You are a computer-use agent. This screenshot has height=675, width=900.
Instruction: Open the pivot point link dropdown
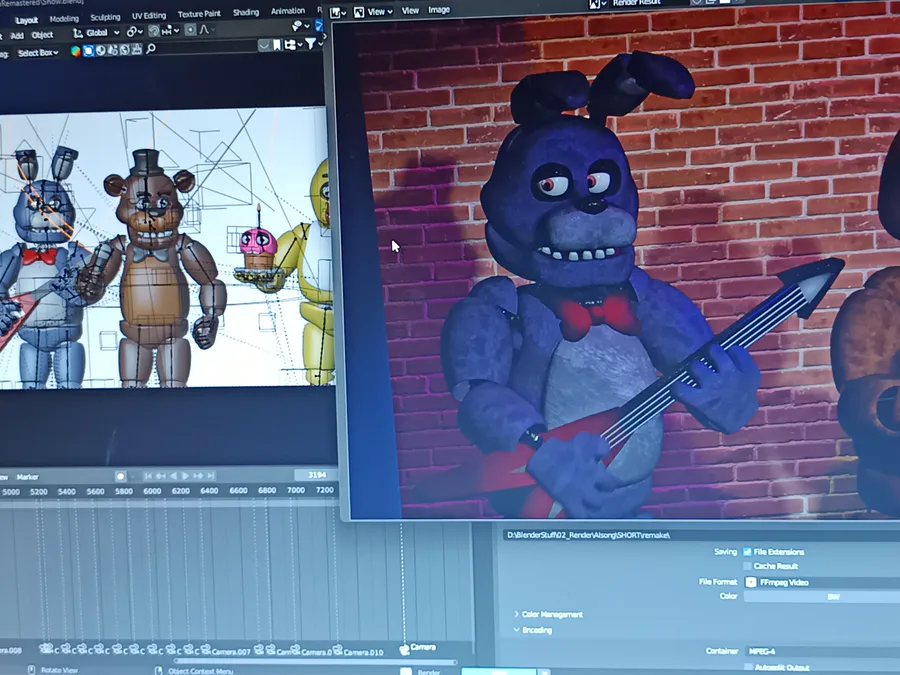(x=134, y=32)
